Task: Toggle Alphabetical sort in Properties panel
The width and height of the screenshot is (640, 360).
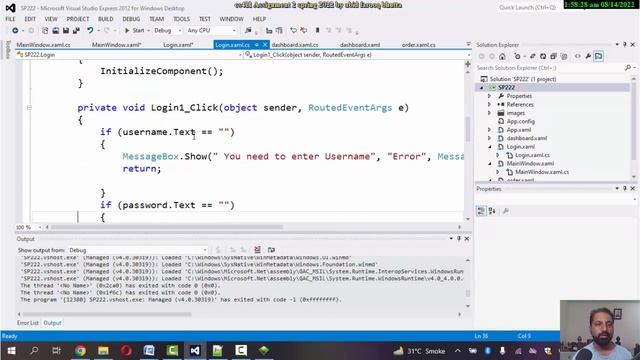Action: point(492,211)
